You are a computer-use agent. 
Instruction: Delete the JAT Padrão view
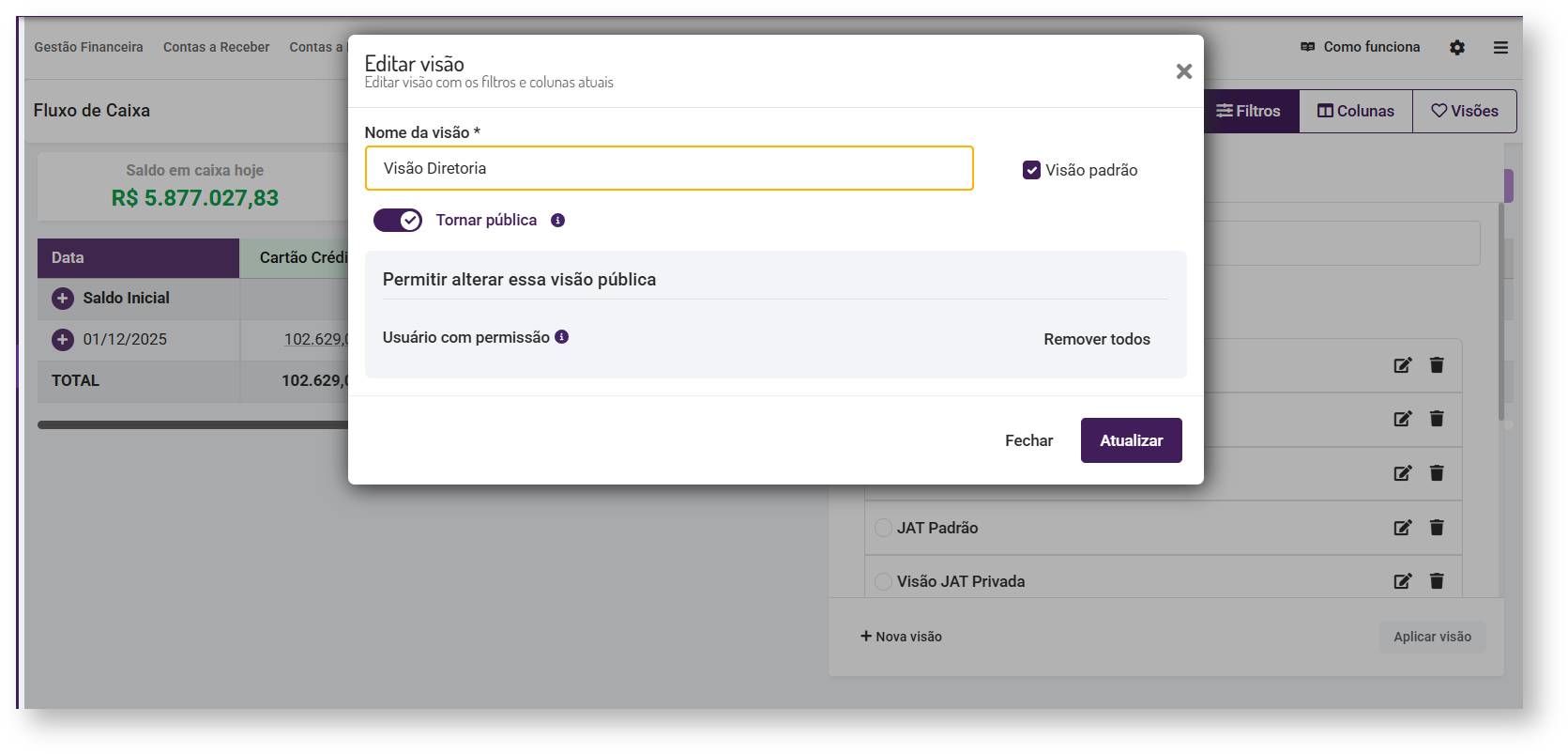click(x=1437, y=528)
